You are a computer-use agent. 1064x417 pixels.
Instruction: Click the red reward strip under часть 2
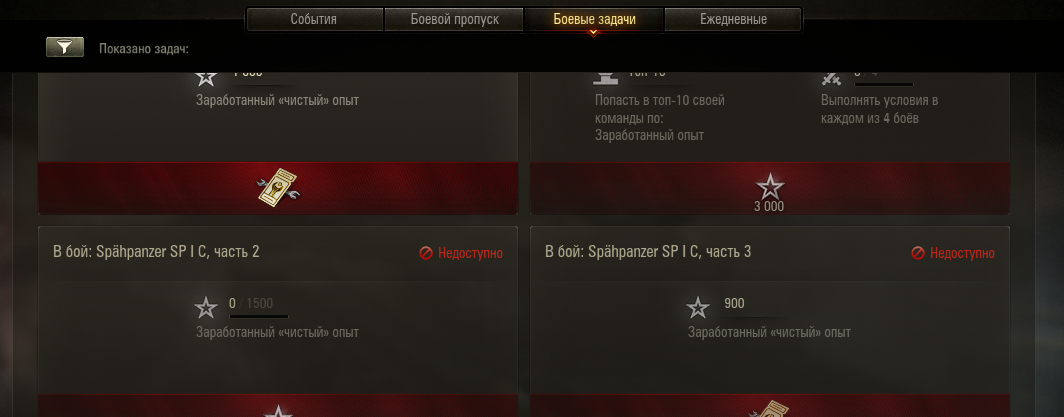278,405
